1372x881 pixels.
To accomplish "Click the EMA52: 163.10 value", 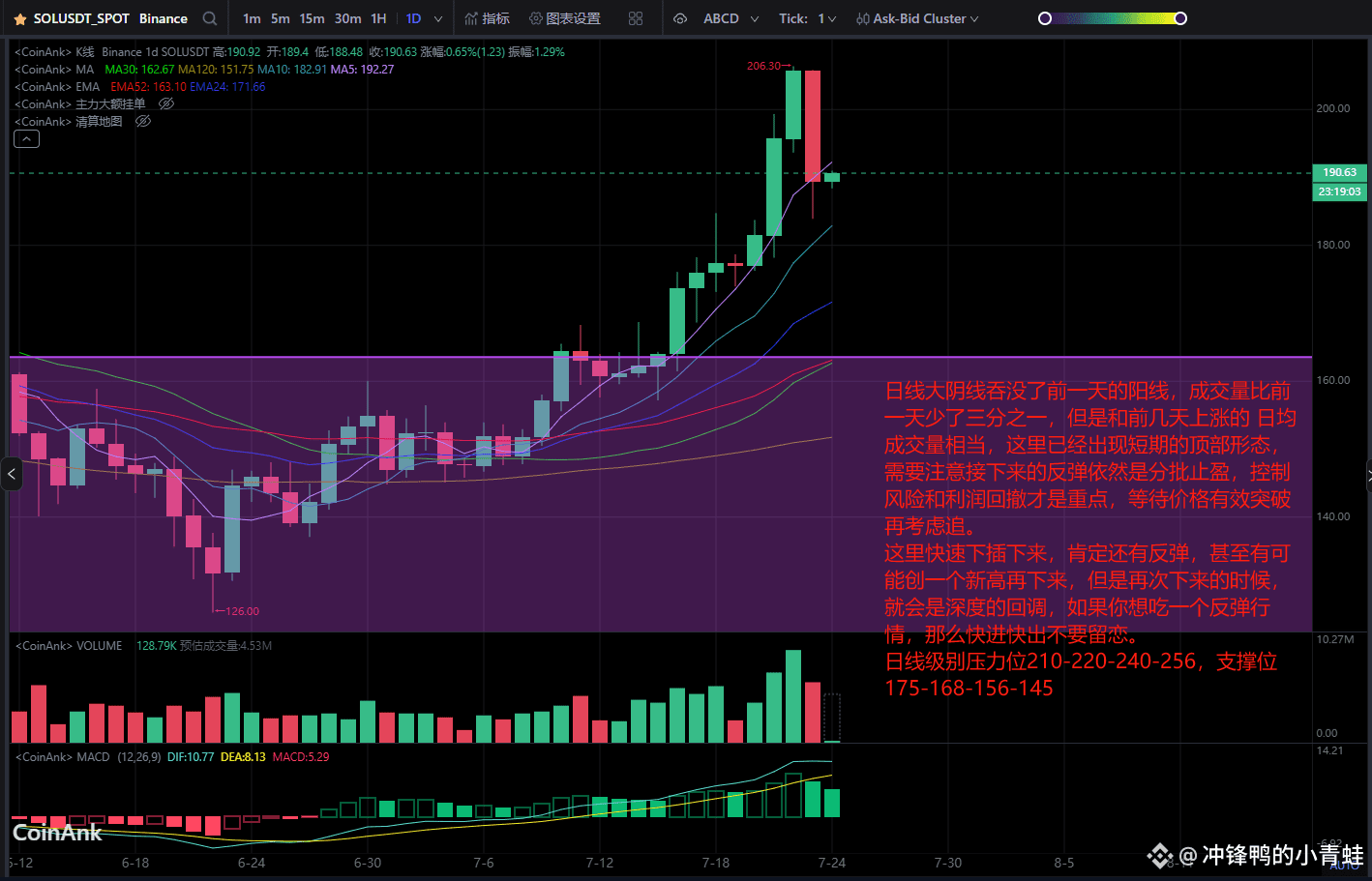I will (148, 86).
